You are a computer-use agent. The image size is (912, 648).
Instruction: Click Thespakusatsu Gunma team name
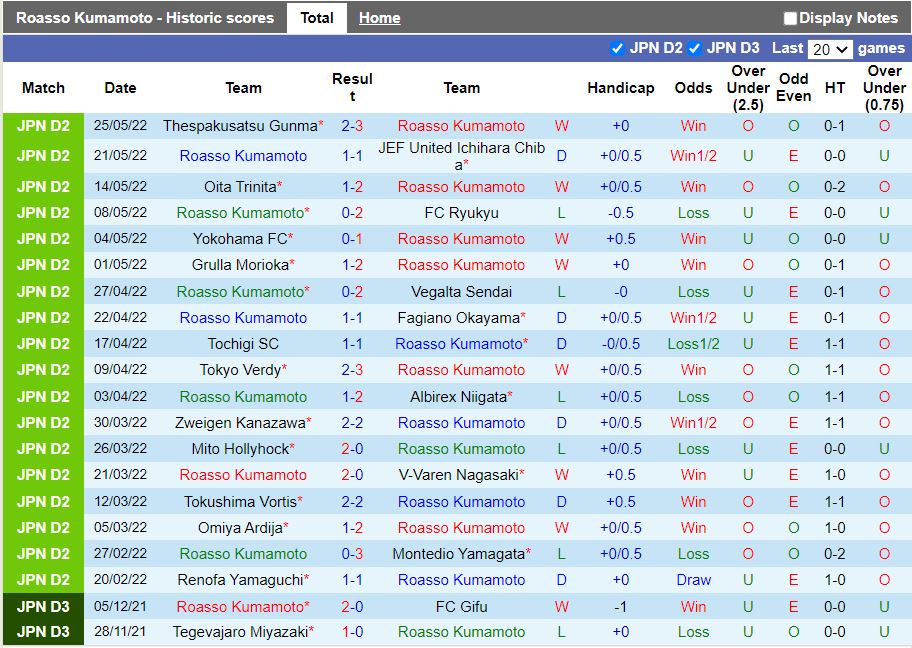(x=240, y=126)
